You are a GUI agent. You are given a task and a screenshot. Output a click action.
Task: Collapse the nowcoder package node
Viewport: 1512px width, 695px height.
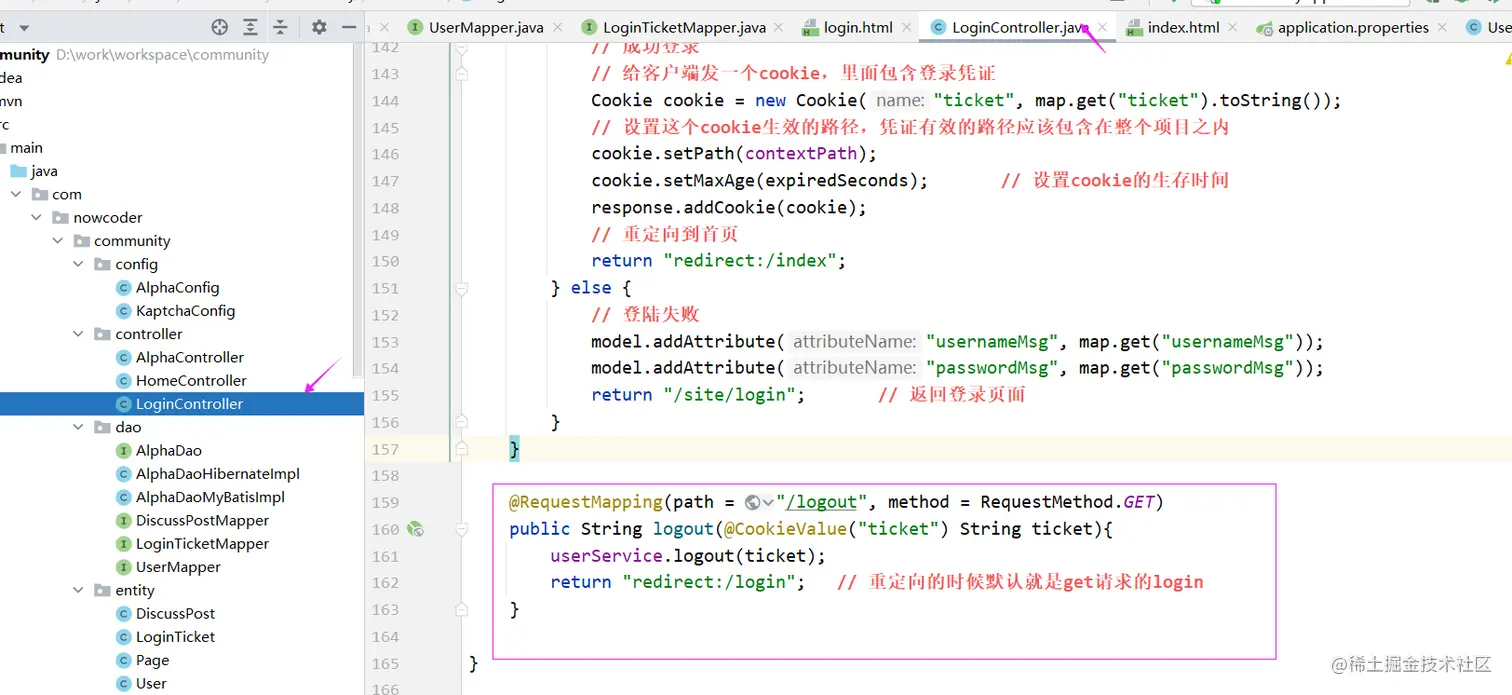[x=37, y=217]
